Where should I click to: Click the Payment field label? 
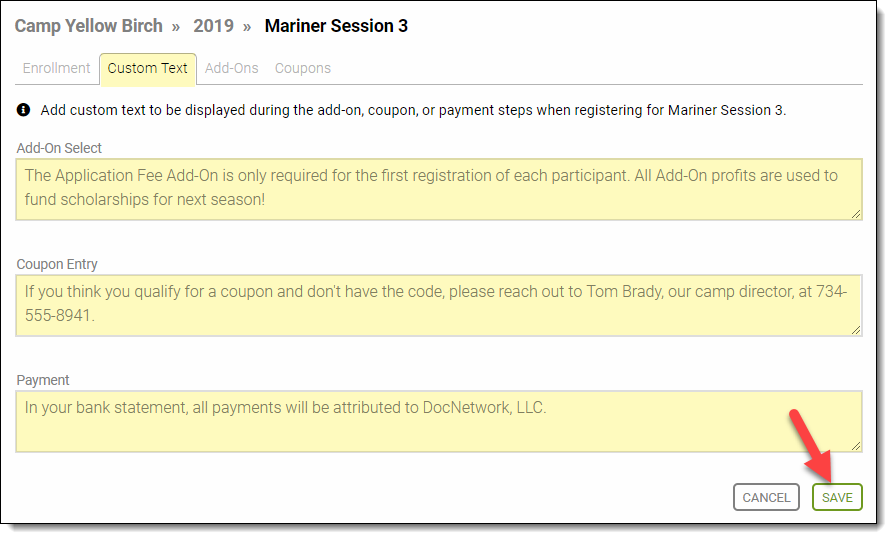[x=43, y=380]
